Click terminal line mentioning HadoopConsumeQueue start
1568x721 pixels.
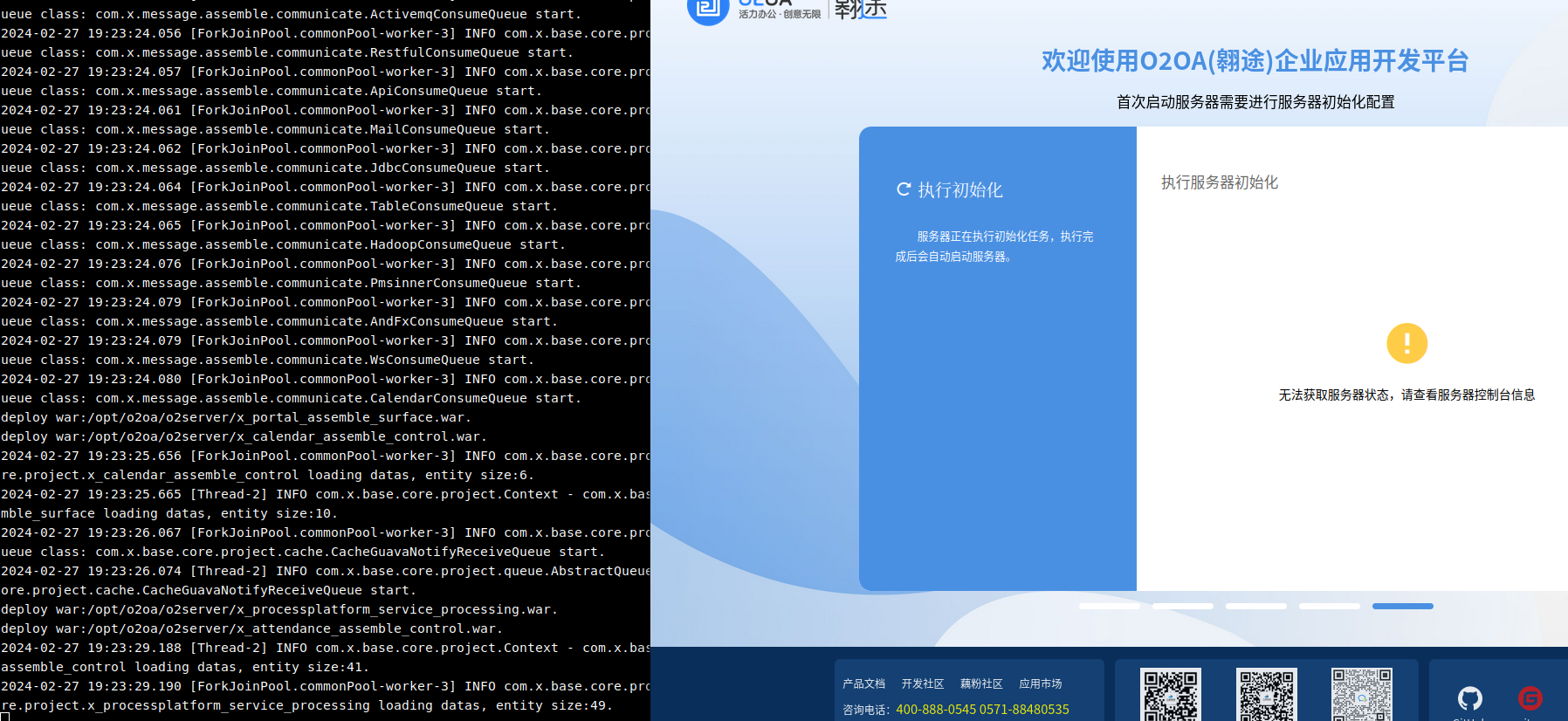point(283,244)
